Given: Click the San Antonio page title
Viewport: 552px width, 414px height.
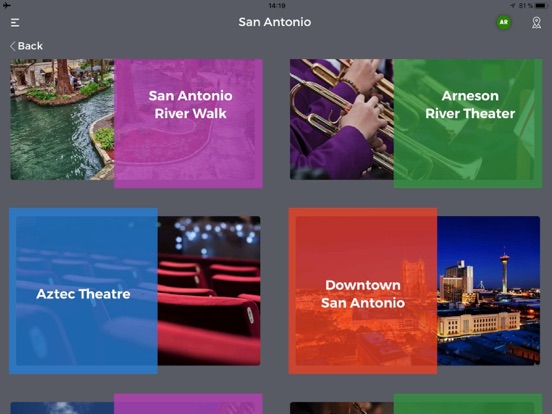Looking at the screenshot, I should coord(275,22).
